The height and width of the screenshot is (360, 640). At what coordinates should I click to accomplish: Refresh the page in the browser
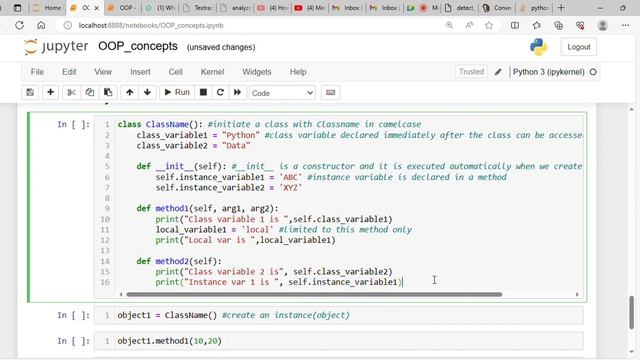pos(19,25)
